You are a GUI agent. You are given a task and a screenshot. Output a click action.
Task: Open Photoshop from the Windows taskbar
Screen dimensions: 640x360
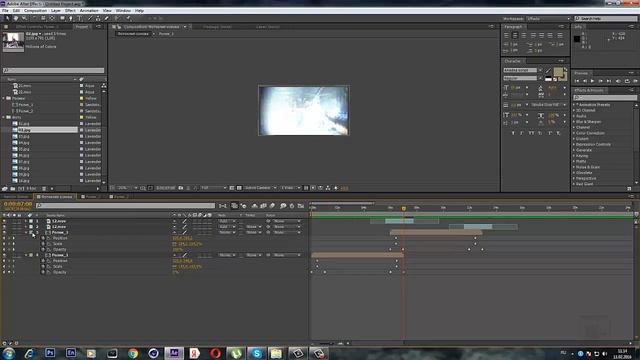coord(50,353)
